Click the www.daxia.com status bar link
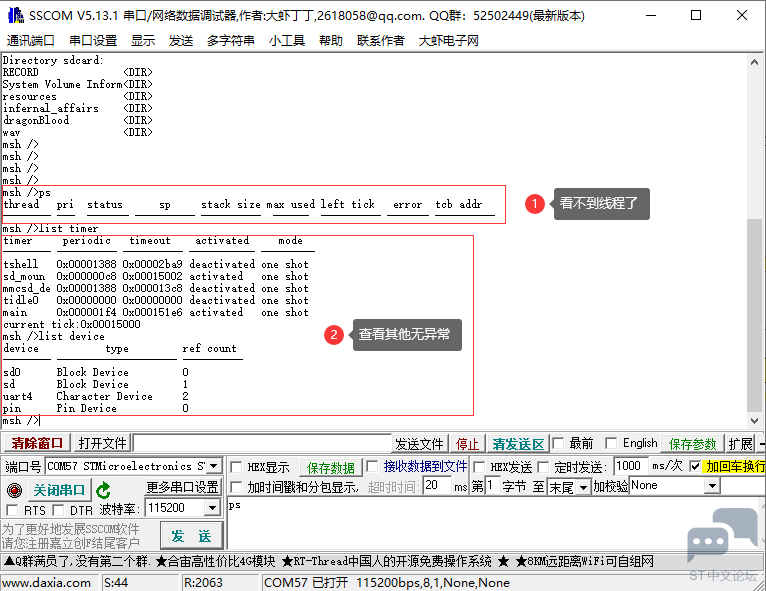766x591 pixels. [x=46, y=583]
